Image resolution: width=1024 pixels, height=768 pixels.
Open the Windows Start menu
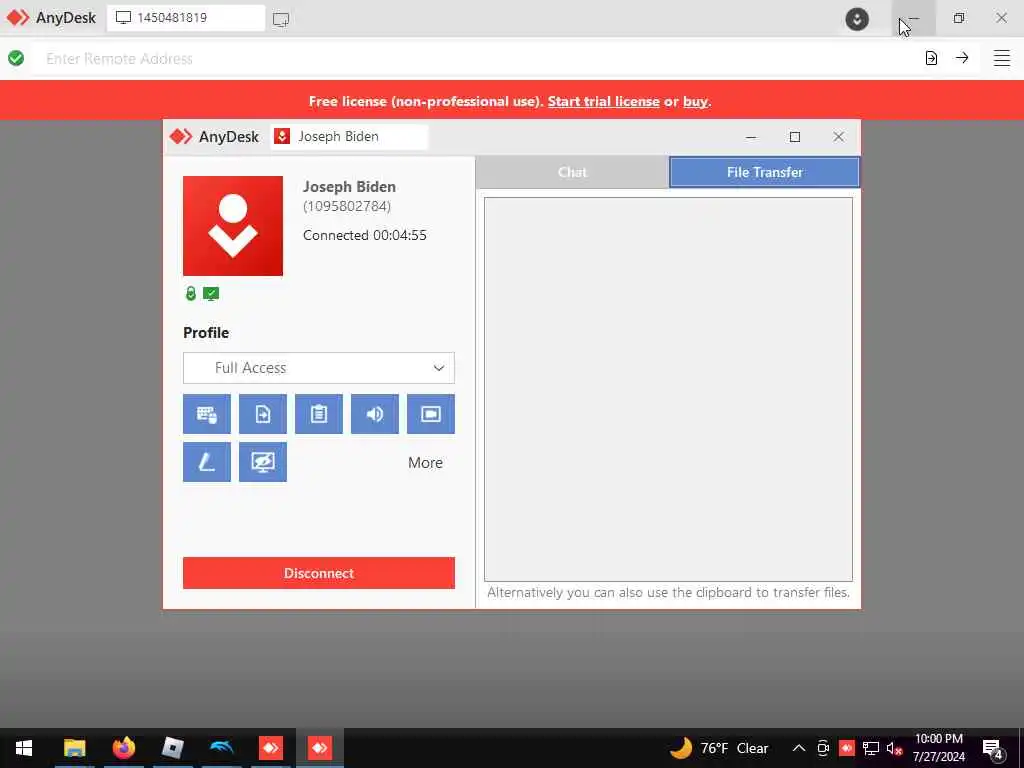[24, 748]
